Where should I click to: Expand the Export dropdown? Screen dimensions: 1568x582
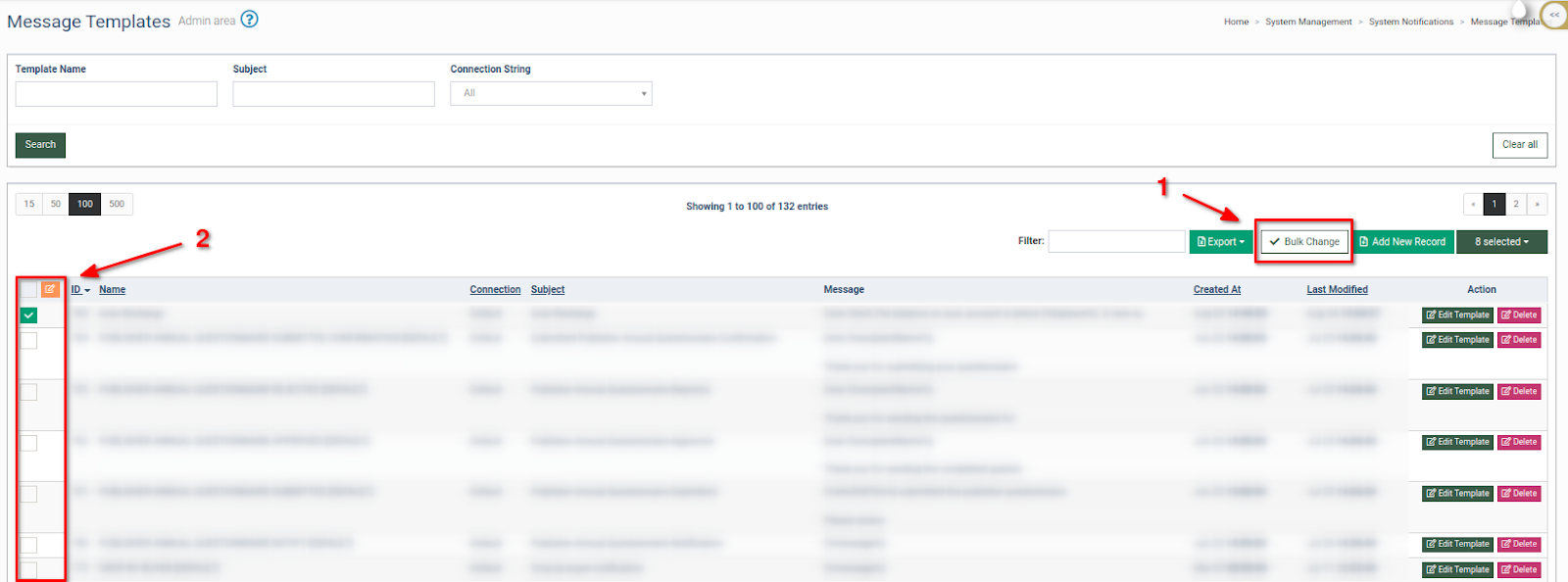[1220, 242]
